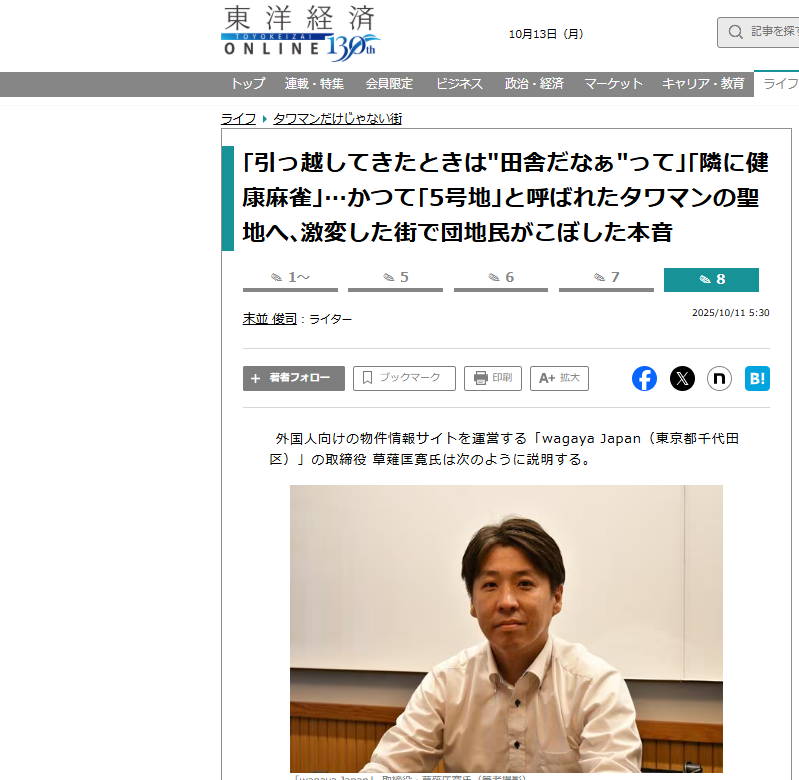The height and width of the screenshot is (780, 799).
Task: Follow the author with 著者フォロー button
Action: [294, 379]
